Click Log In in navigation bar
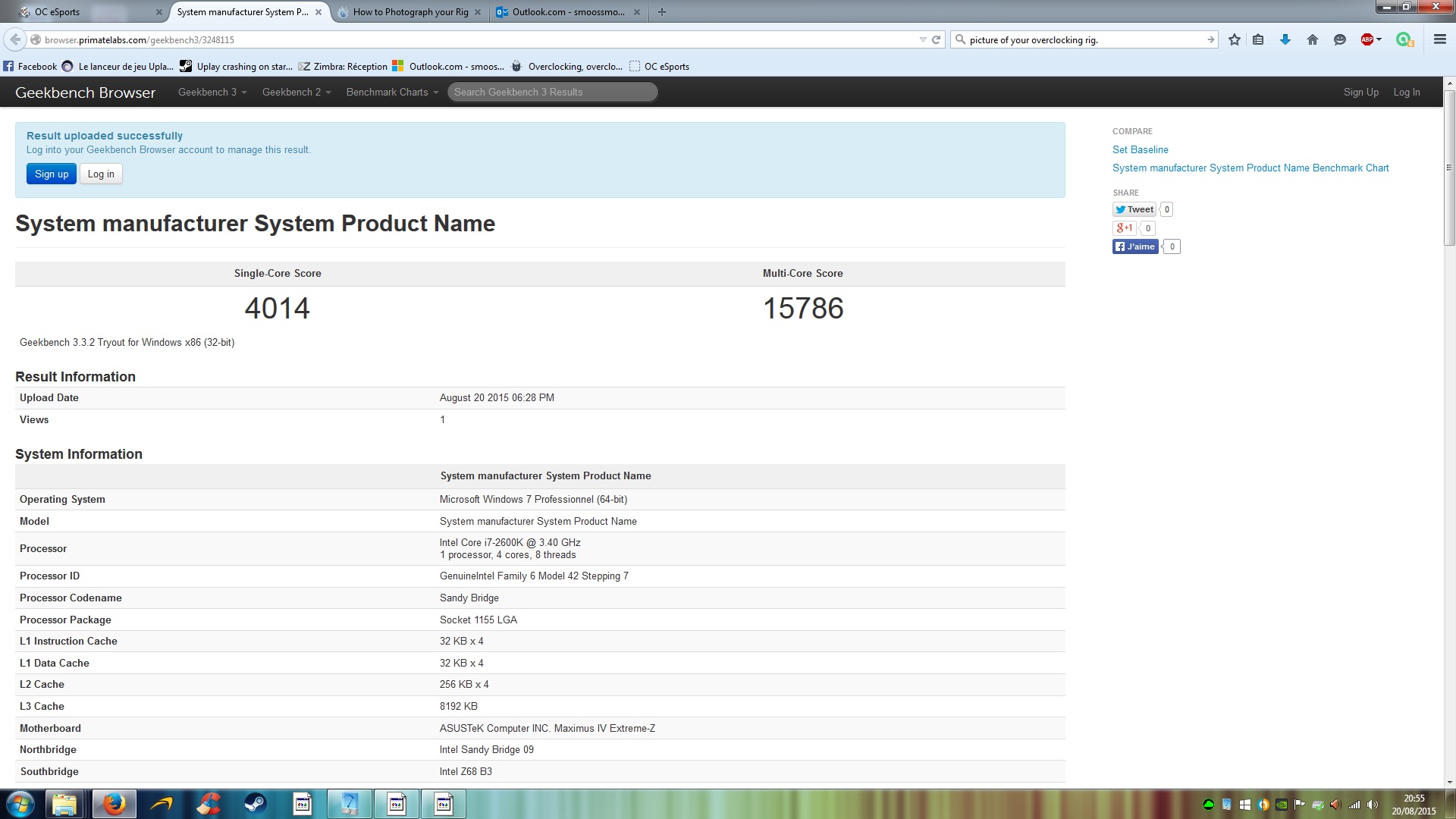This screenshot has width=1456, height=819. (x=1406, y=92)
